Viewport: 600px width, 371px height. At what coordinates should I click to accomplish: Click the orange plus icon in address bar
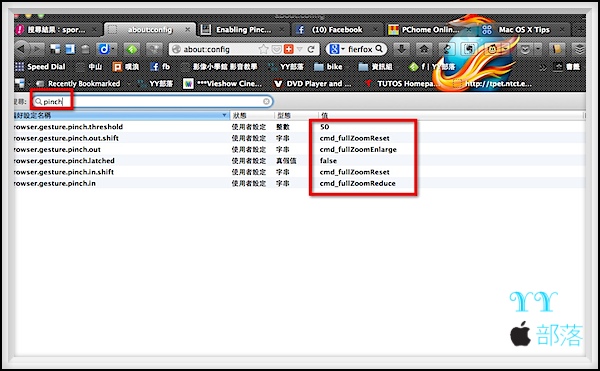click(x=289, y=49)
